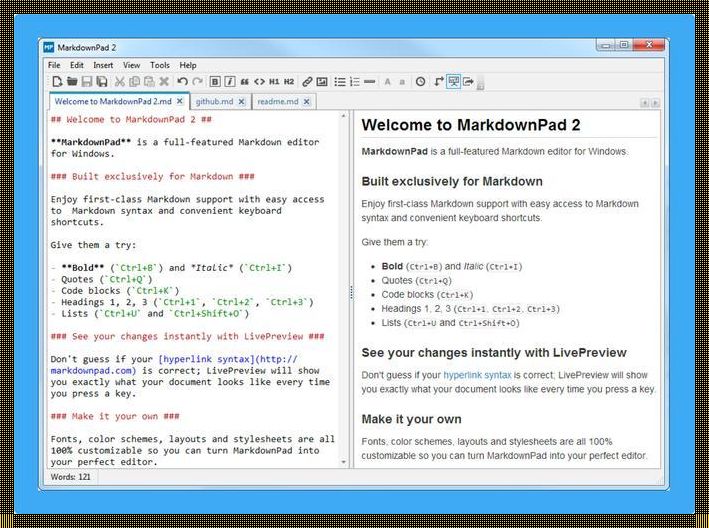Click 'Code blocks (Ctrl+K)' bullet in preview
This screenshot has width=709, height=528.
427,295
